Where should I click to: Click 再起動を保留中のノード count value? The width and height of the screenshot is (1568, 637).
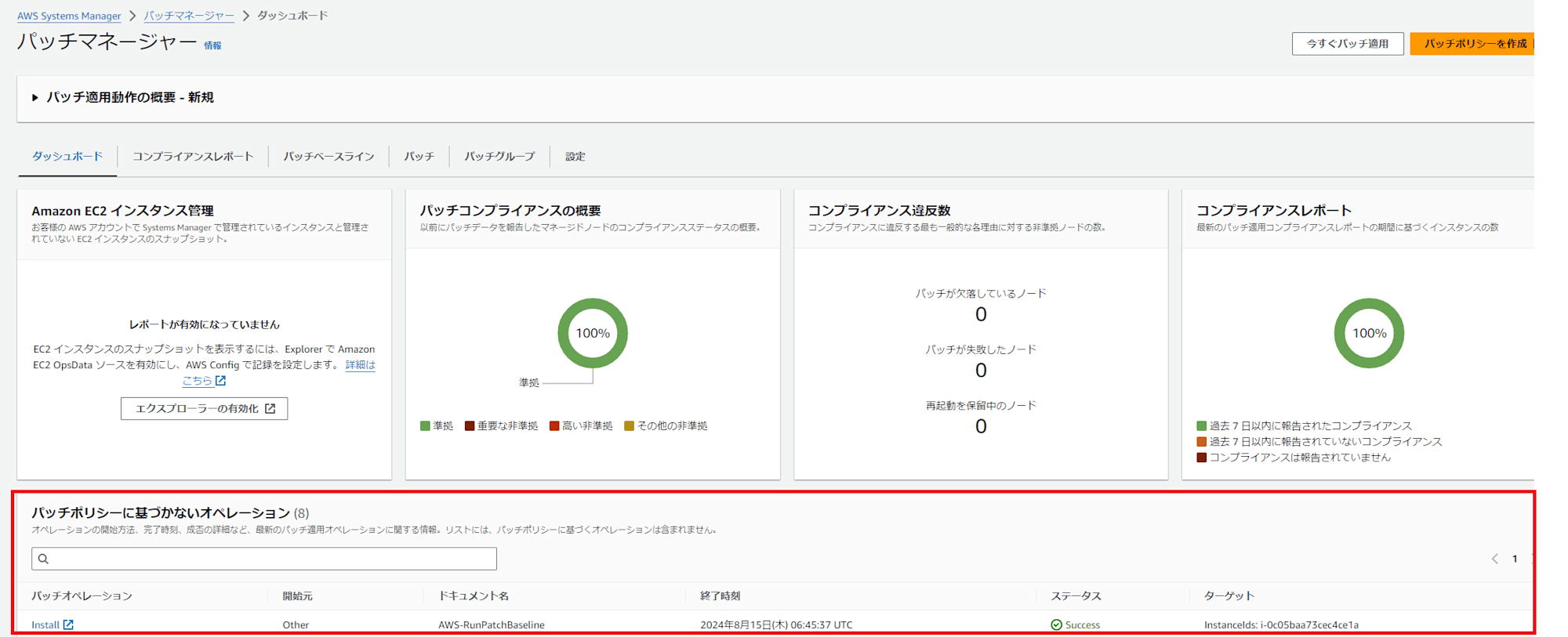tap(981, 426)
